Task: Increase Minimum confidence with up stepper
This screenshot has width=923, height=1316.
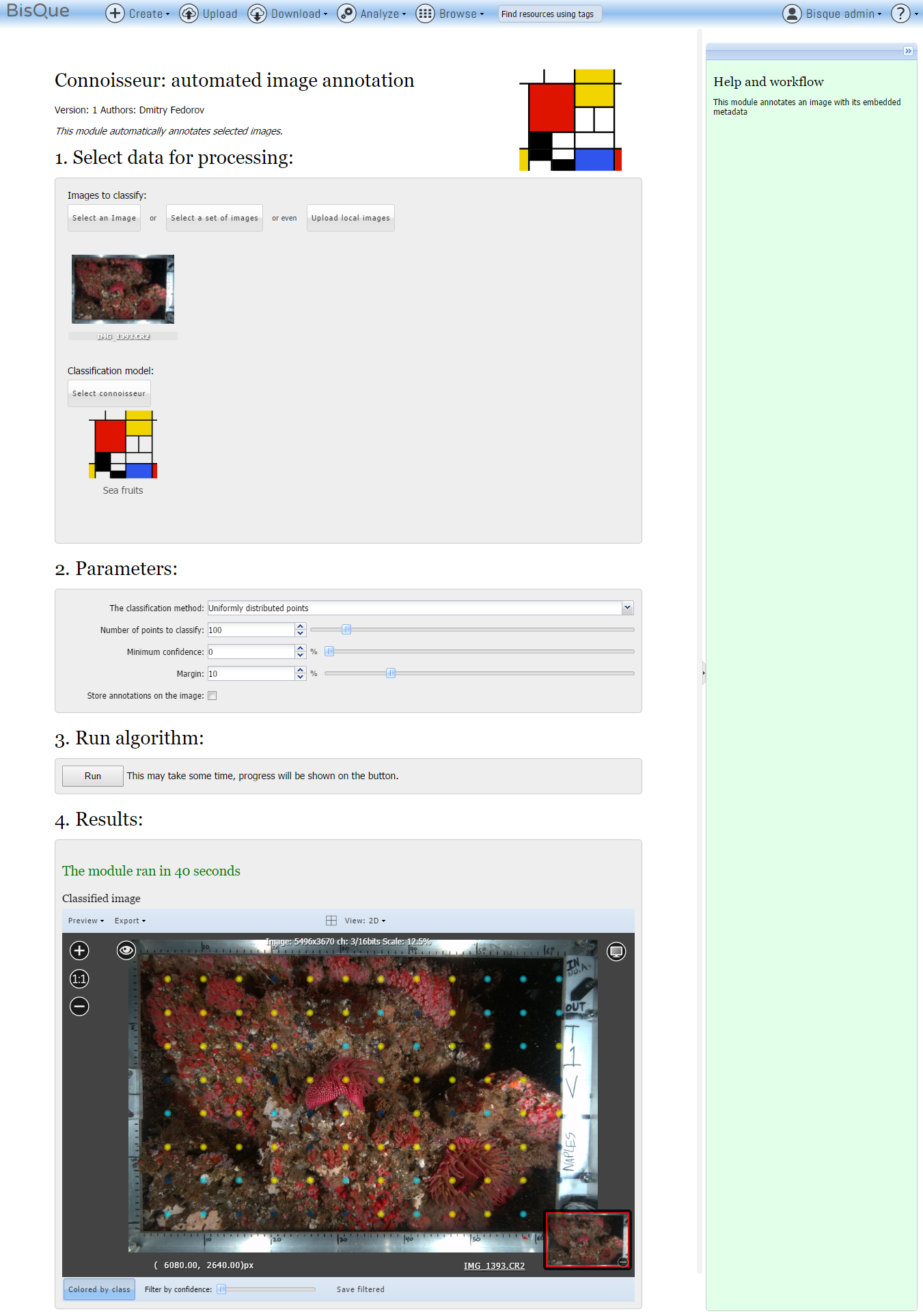Action: click(x=301, y=648)
